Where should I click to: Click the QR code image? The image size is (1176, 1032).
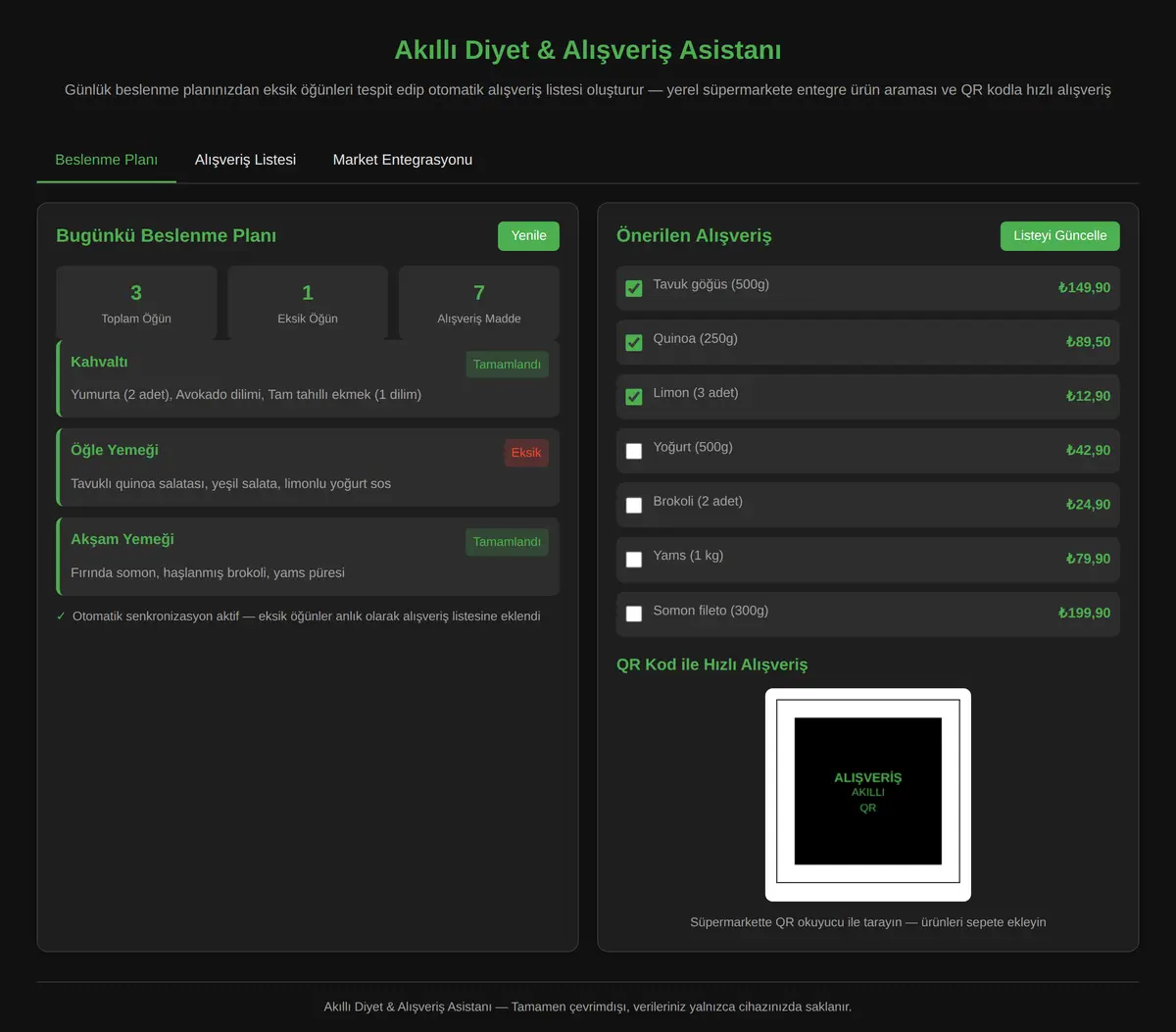pos(868,794)
